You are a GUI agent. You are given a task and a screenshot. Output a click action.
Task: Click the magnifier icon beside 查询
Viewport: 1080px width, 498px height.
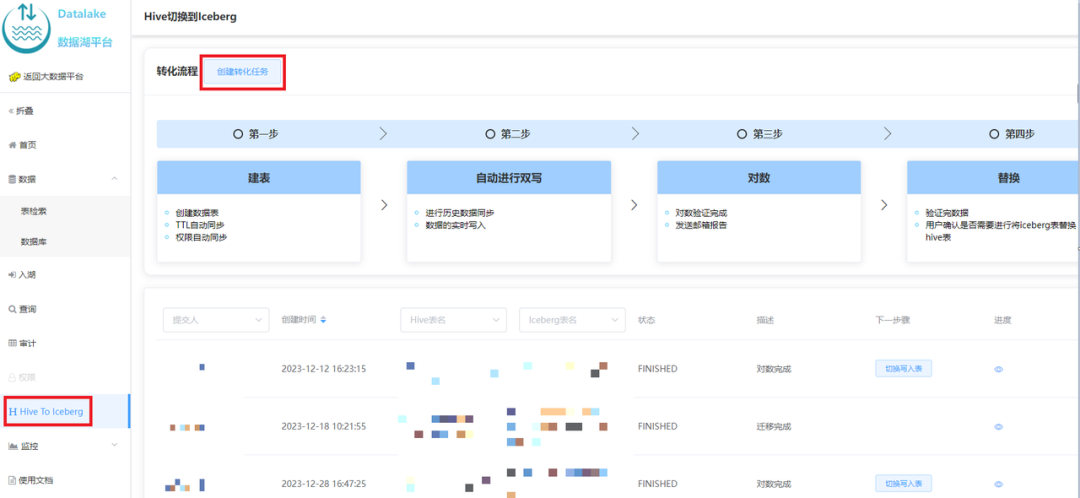point(12,309)
